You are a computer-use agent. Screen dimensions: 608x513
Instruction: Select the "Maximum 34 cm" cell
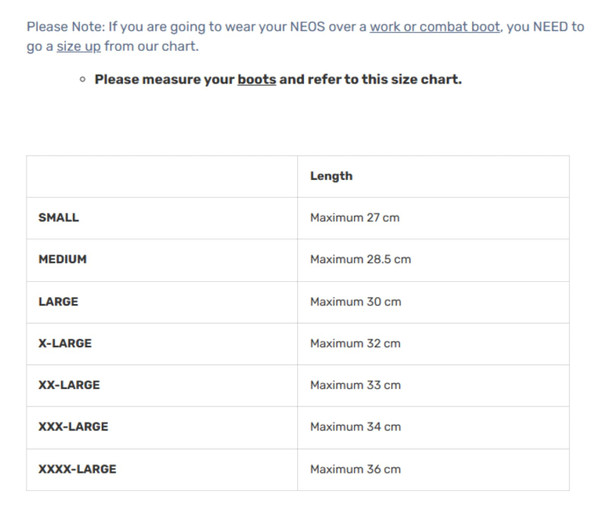[355, 427]
